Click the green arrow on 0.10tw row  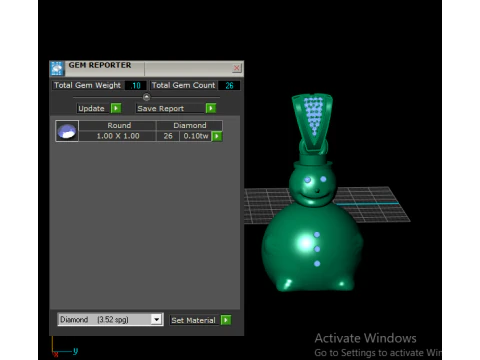click(217, 136)
